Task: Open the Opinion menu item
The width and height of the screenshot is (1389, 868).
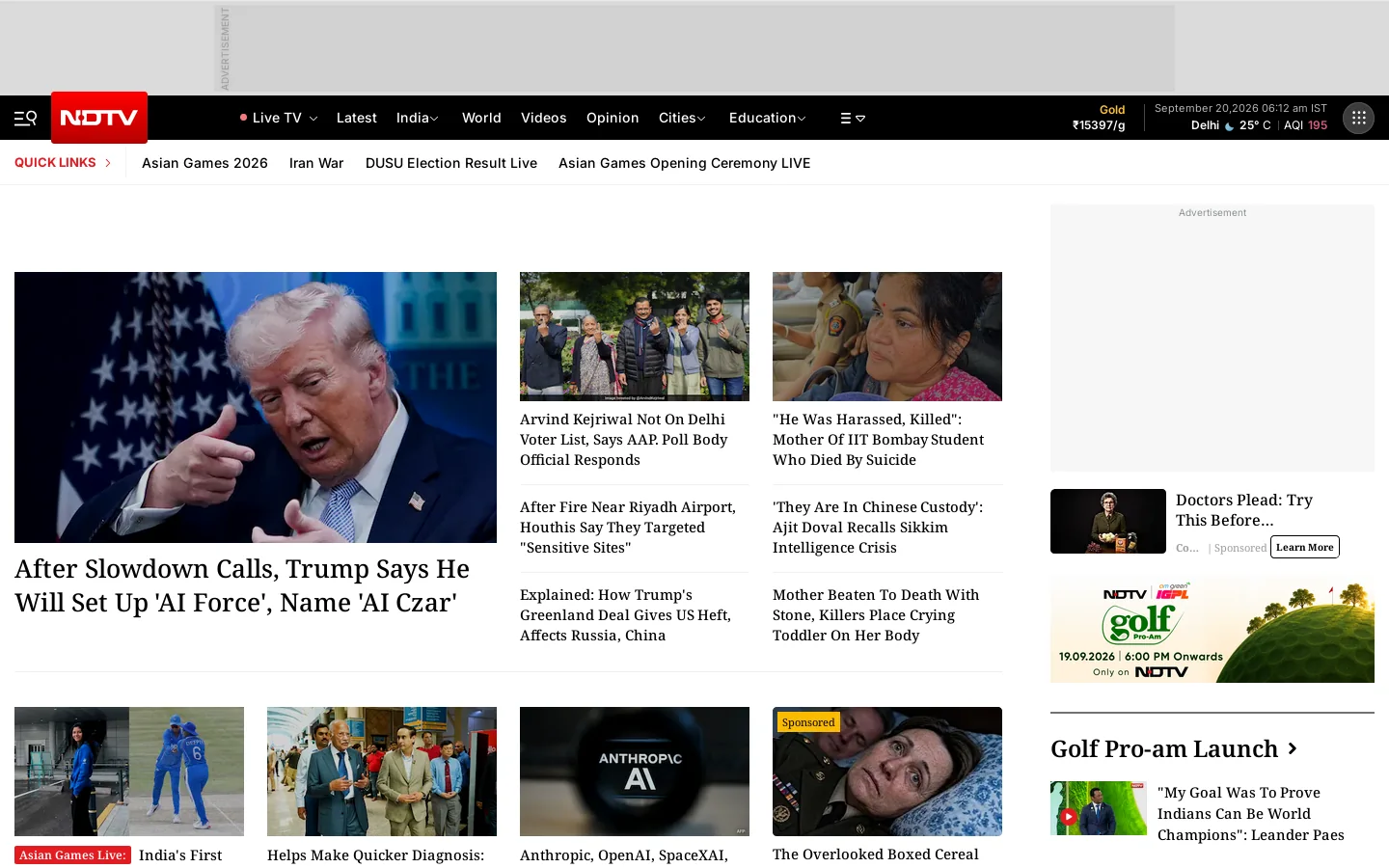Action: (613, 118)
